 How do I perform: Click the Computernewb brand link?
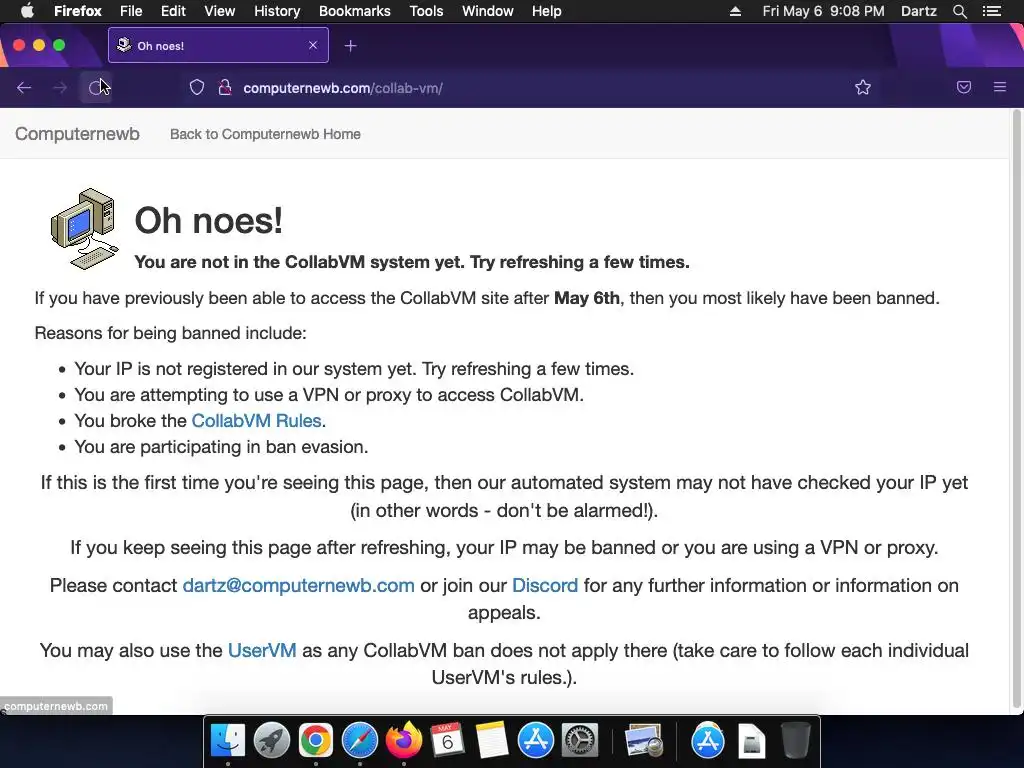point(77,134)
